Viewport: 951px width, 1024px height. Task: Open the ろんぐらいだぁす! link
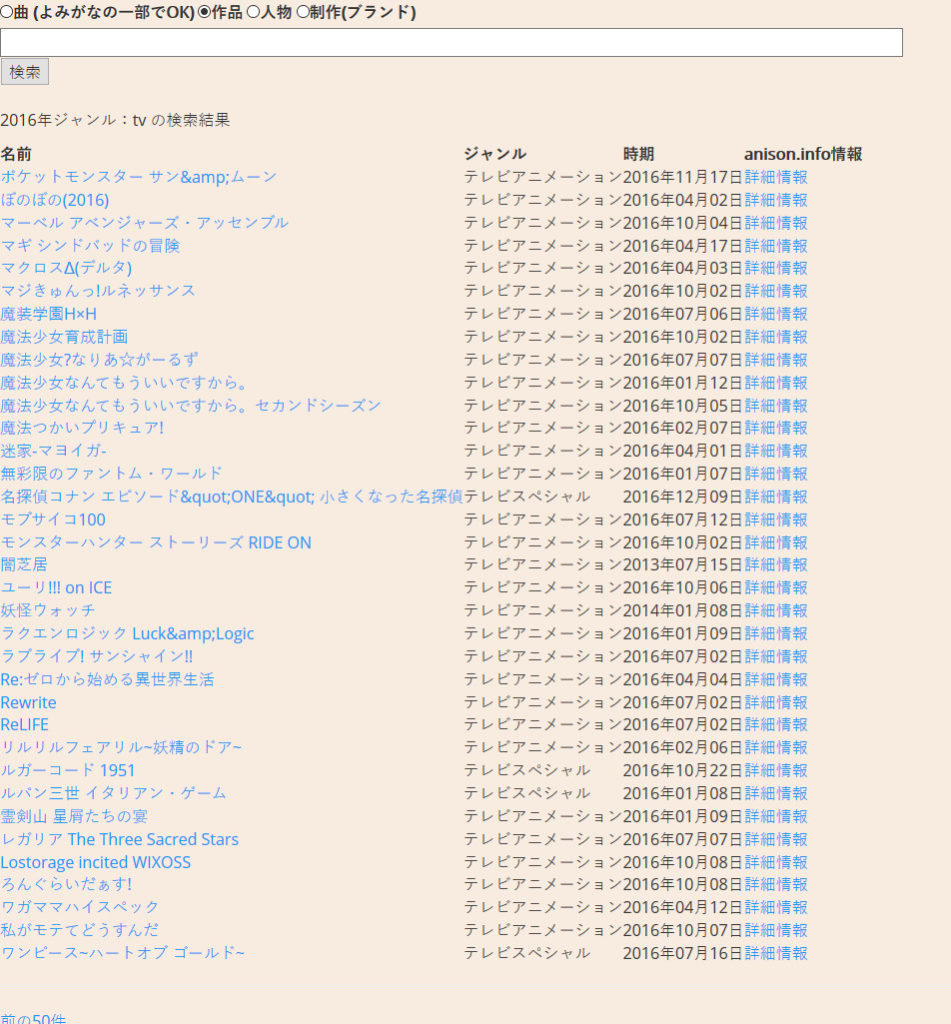pos(67,884)
